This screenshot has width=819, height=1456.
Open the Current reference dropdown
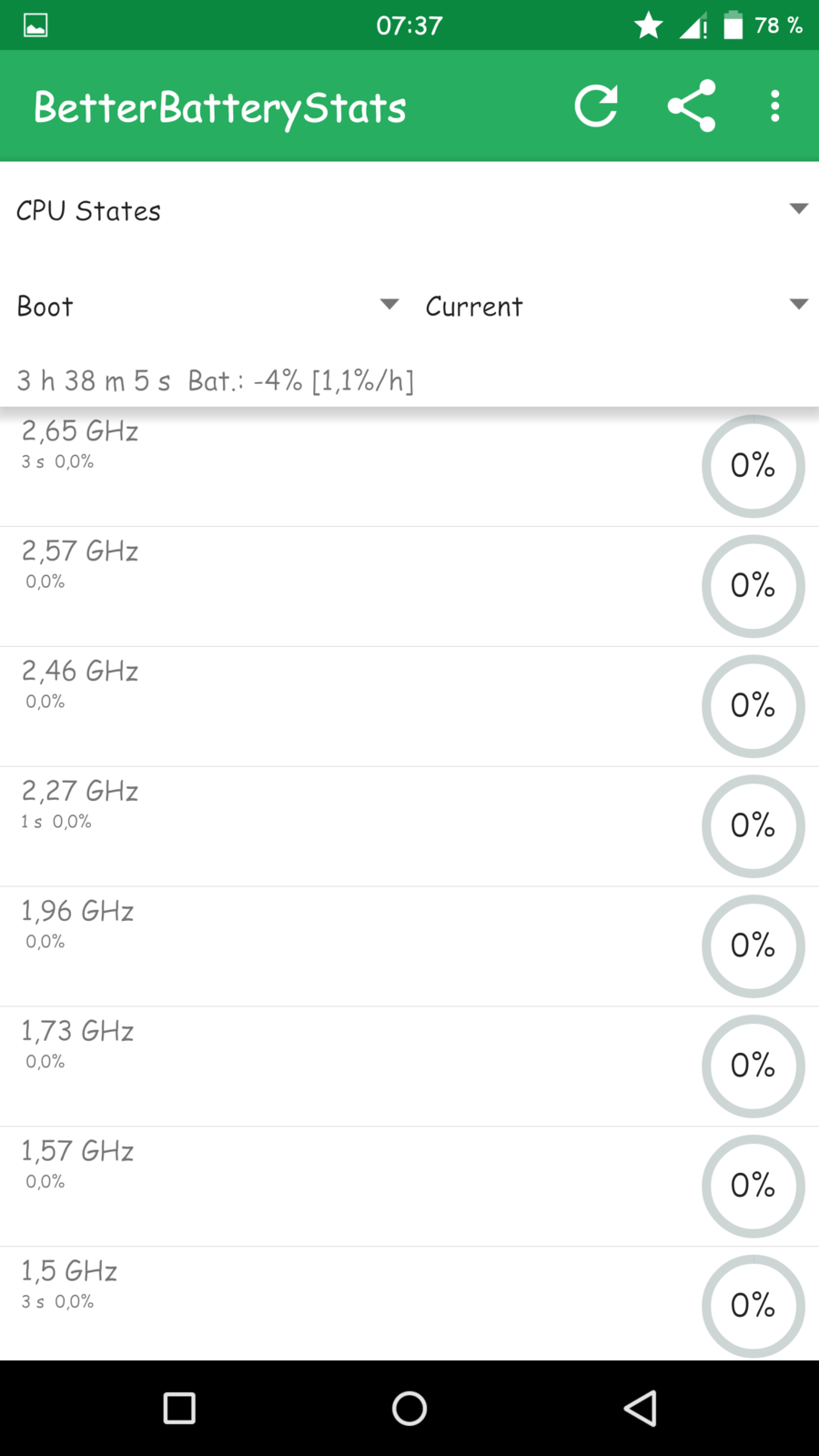(x=616, y=306)
